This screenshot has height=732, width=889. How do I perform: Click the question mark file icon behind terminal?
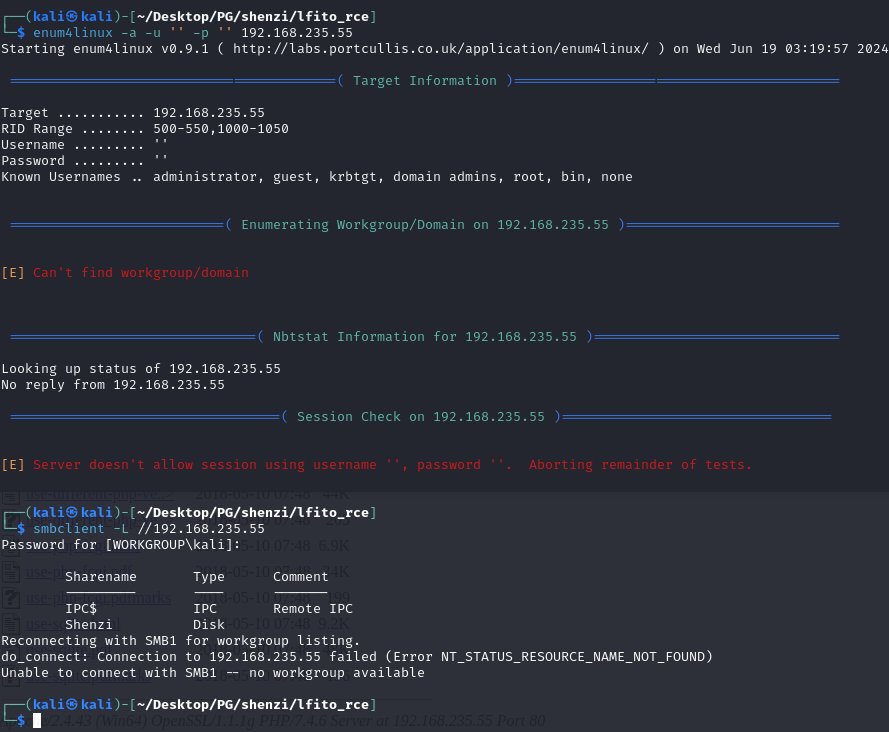click(11, 599)
